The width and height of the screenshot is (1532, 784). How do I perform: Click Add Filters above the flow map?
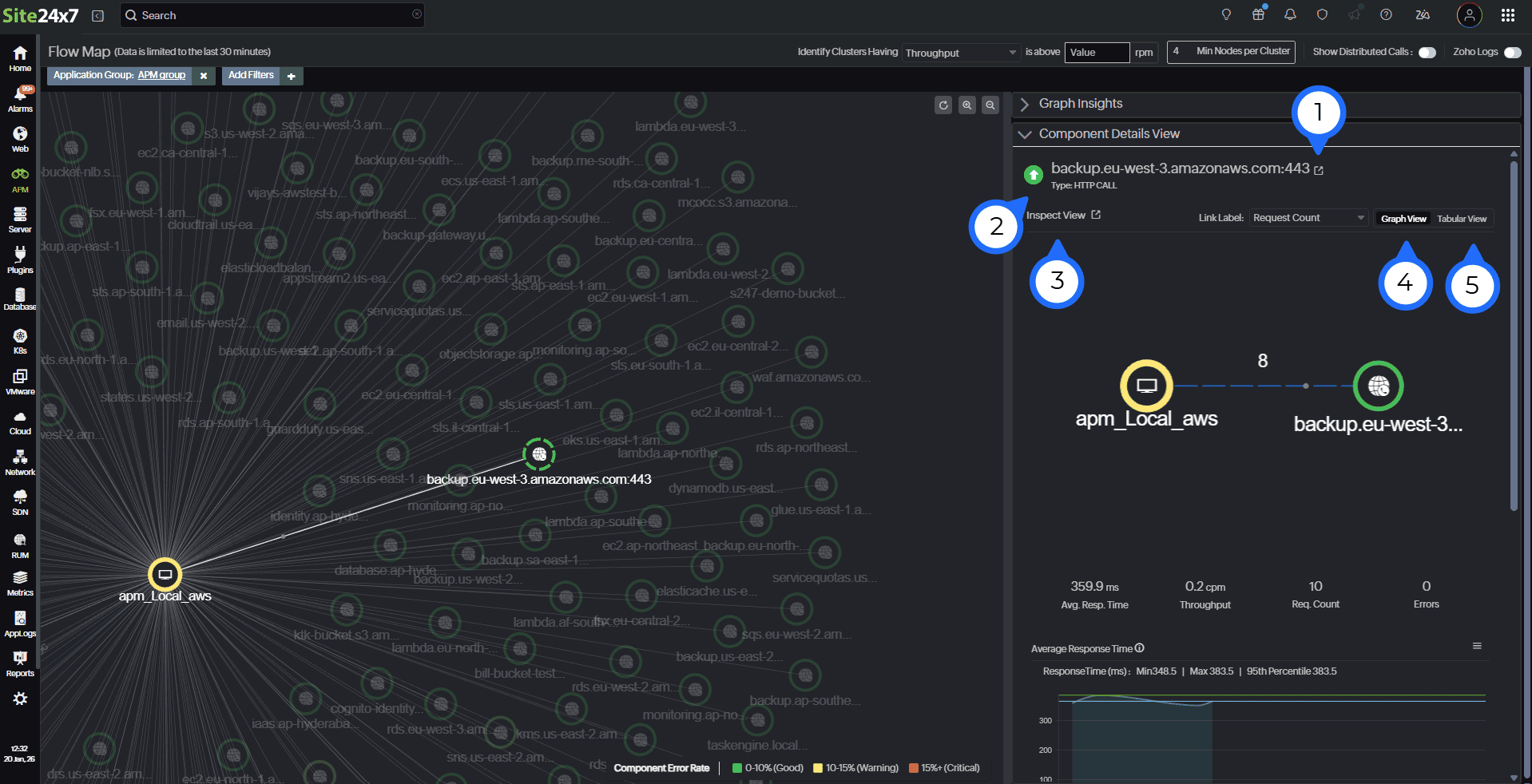(251, 75)
